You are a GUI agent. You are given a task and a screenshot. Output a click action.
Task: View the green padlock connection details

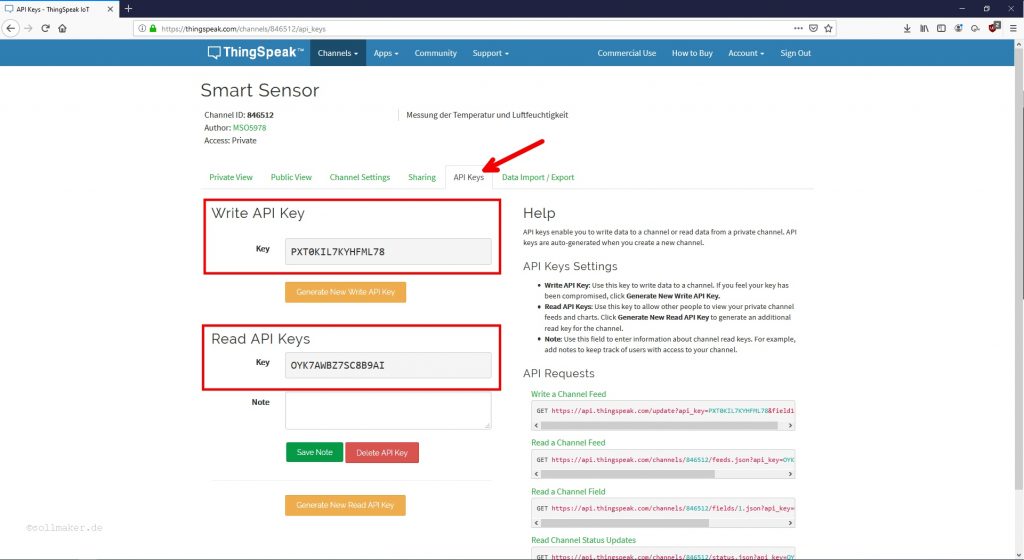coord(153,28)
